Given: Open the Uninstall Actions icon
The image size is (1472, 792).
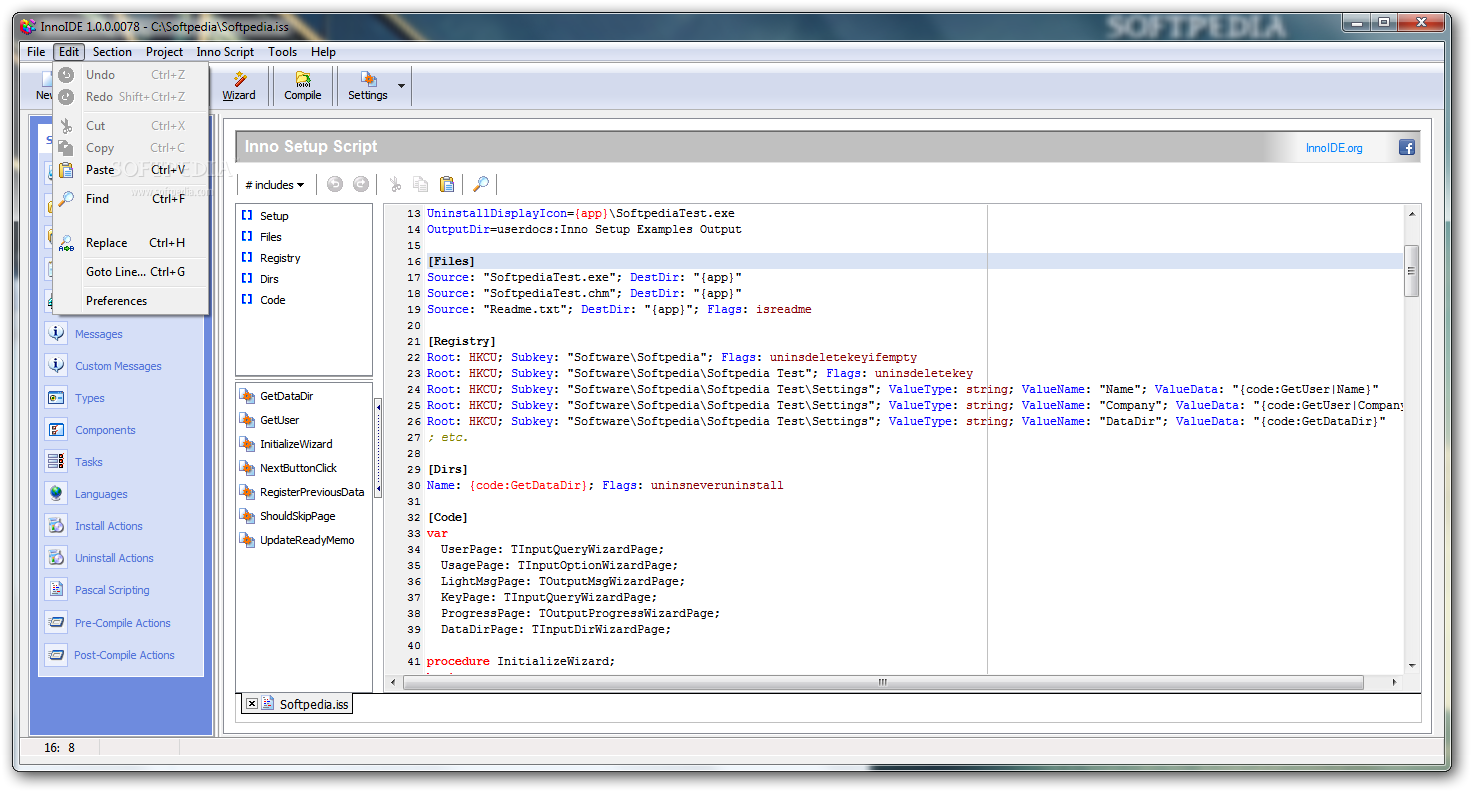Looking at the screenshot, I should click(57, 558).
